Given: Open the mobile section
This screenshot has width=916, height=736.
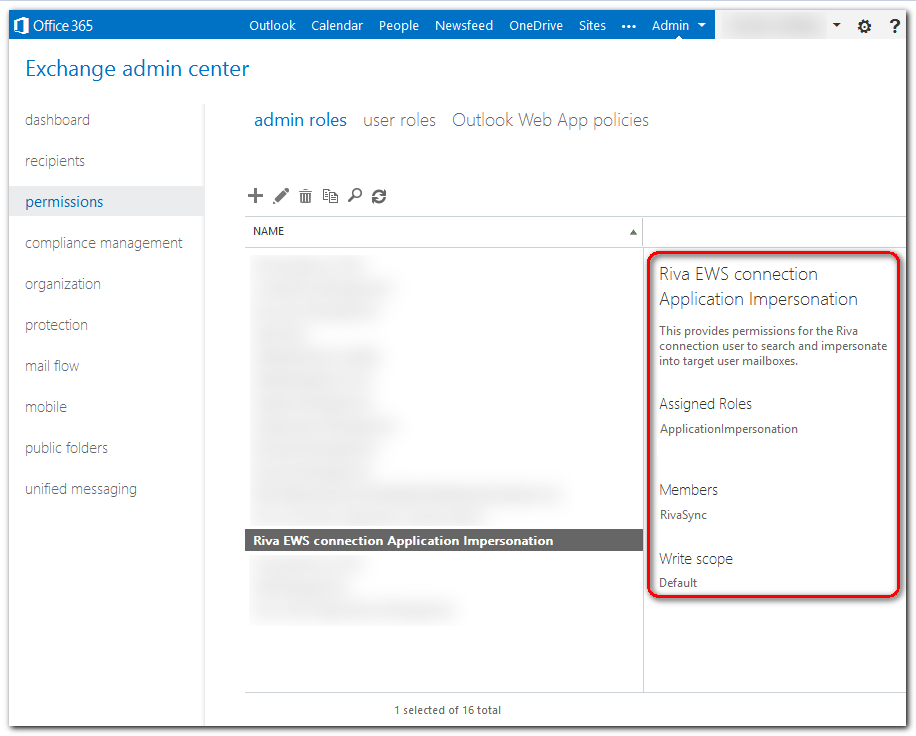Looking at the screenshot, I should pyautogui.click(x=46, y=407).
